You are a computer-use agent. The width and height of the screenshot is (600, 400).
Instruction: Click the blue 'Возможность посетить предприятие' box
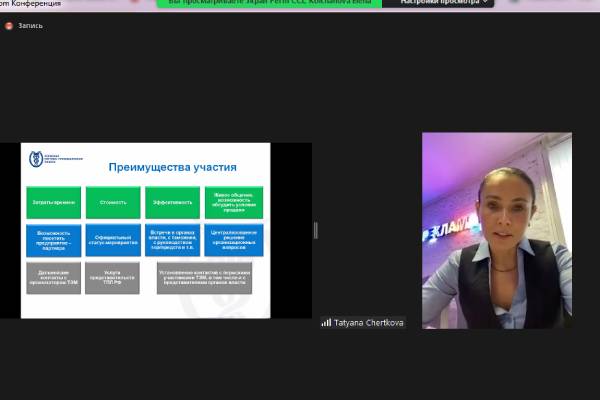point(54,240)
